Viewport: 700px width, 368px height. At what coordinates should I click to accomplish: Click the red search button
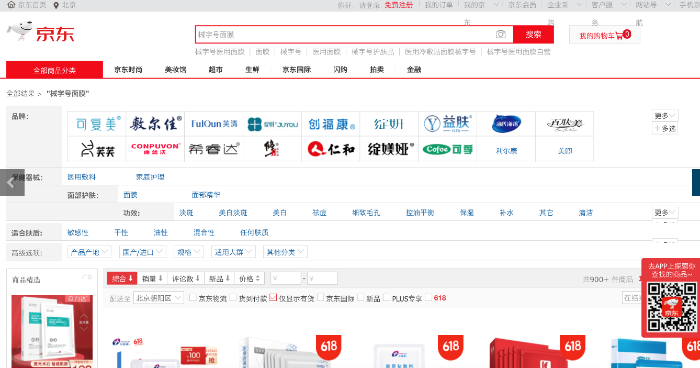[533, 34]
